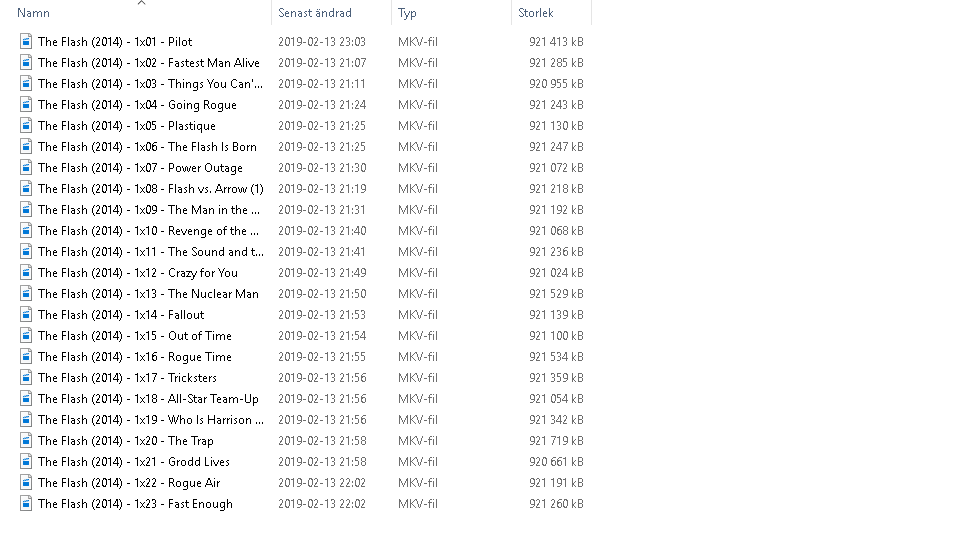
Task: Click the Typ column header
Action: (x=407, y=14)
